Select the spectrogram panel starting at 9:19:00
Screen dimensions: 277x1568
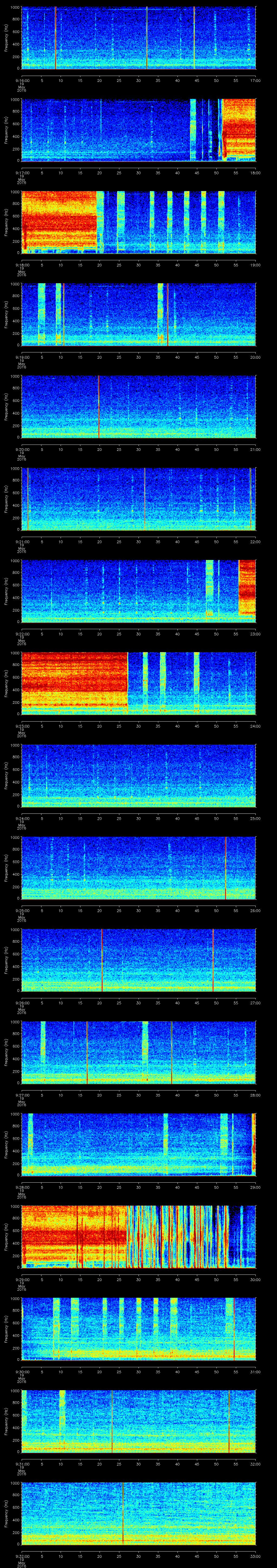click(138, 314)
